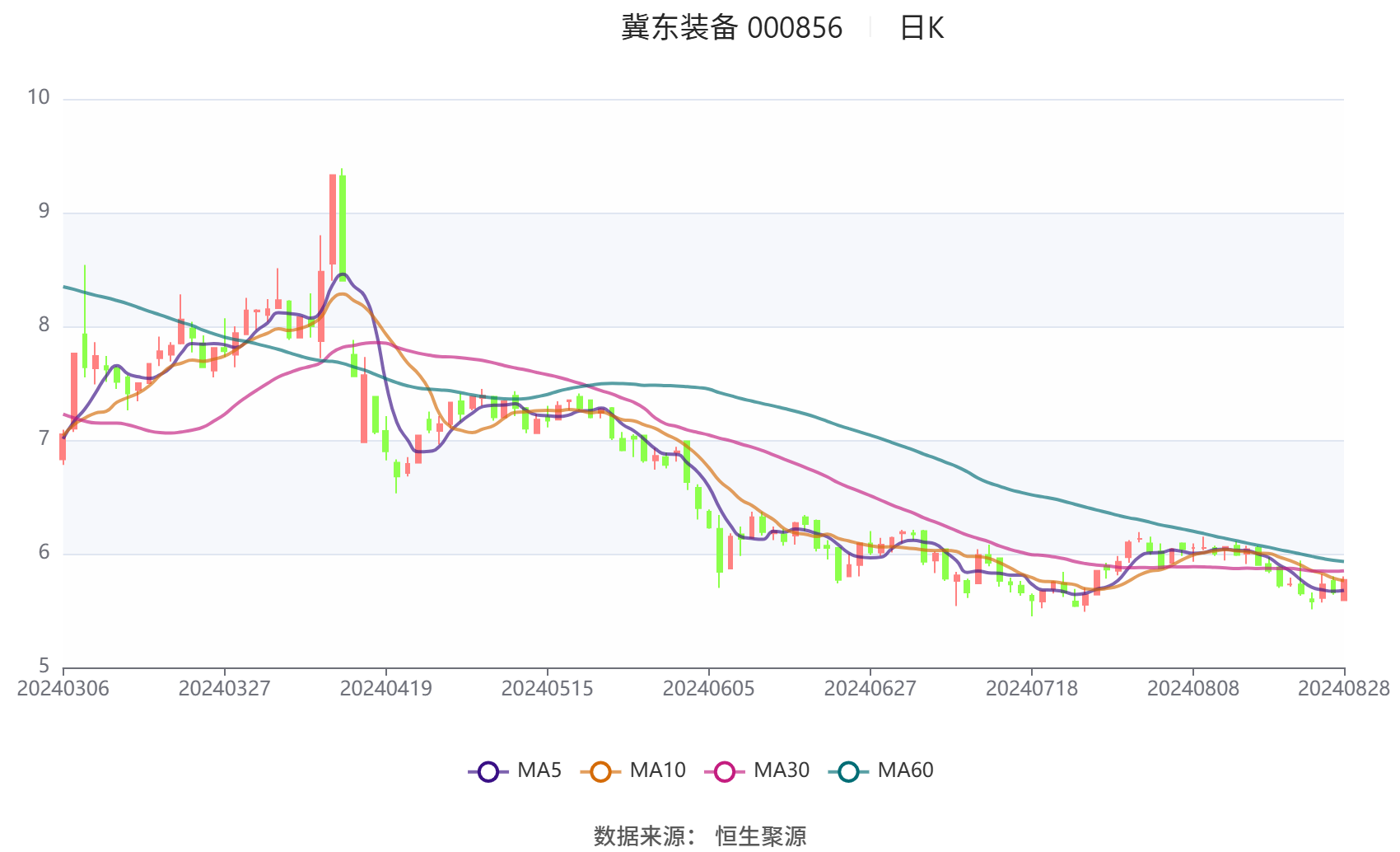Click the tallest candlestick peaking above 9
1400x852 pixels.
coord(343,227)
